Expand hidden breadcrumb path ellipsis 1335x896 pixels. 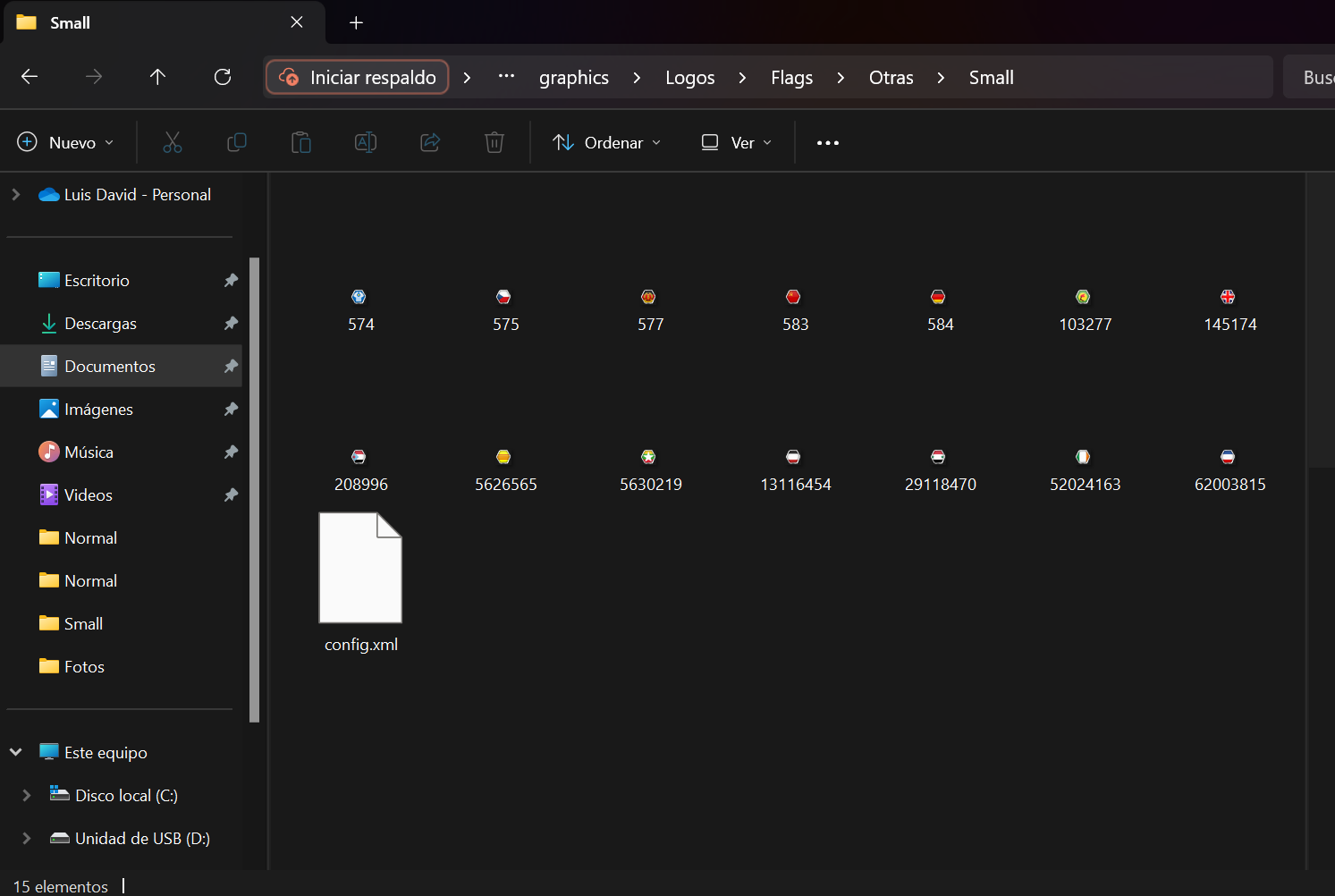point(506,77)
